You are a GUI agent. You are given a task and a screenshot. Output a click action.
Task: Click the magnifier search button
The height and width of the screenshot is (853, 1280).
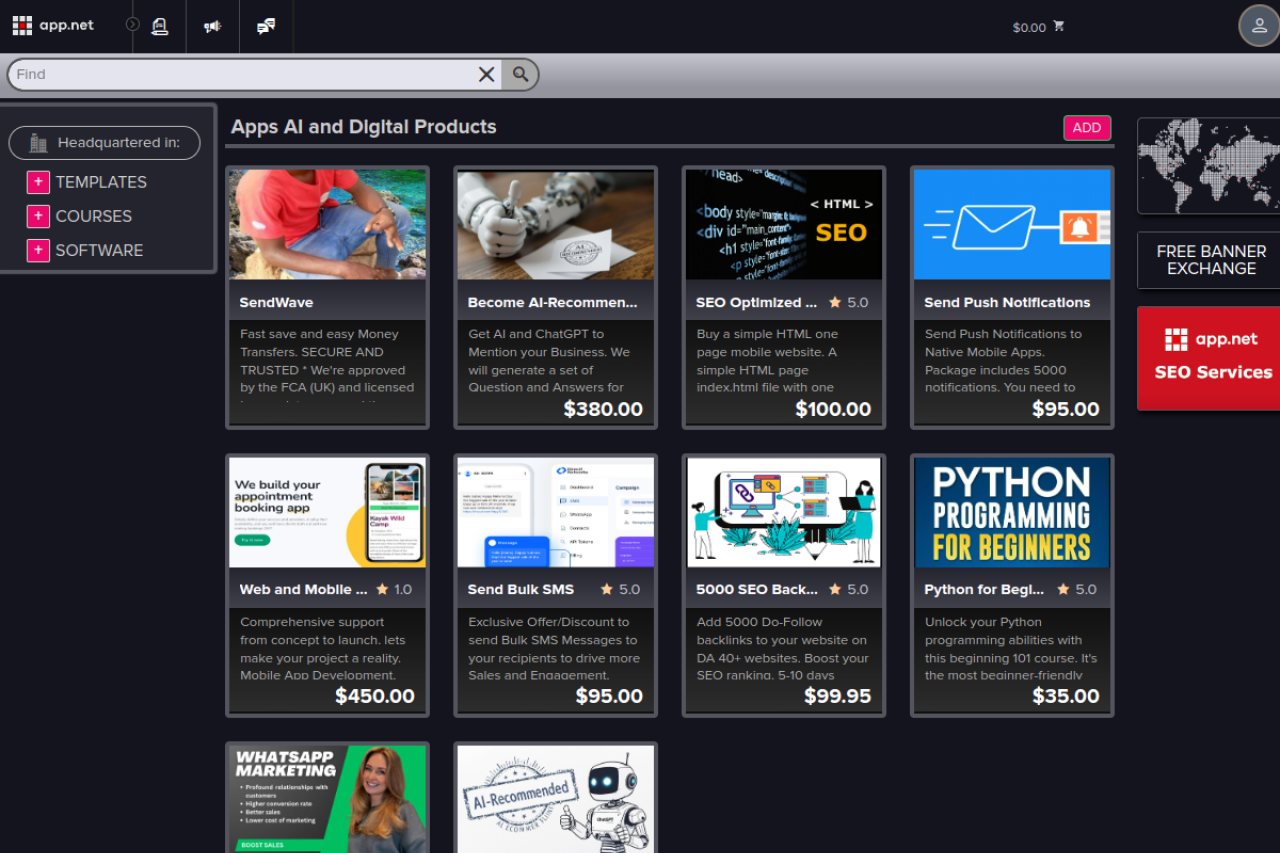click(x=520, y=74)
